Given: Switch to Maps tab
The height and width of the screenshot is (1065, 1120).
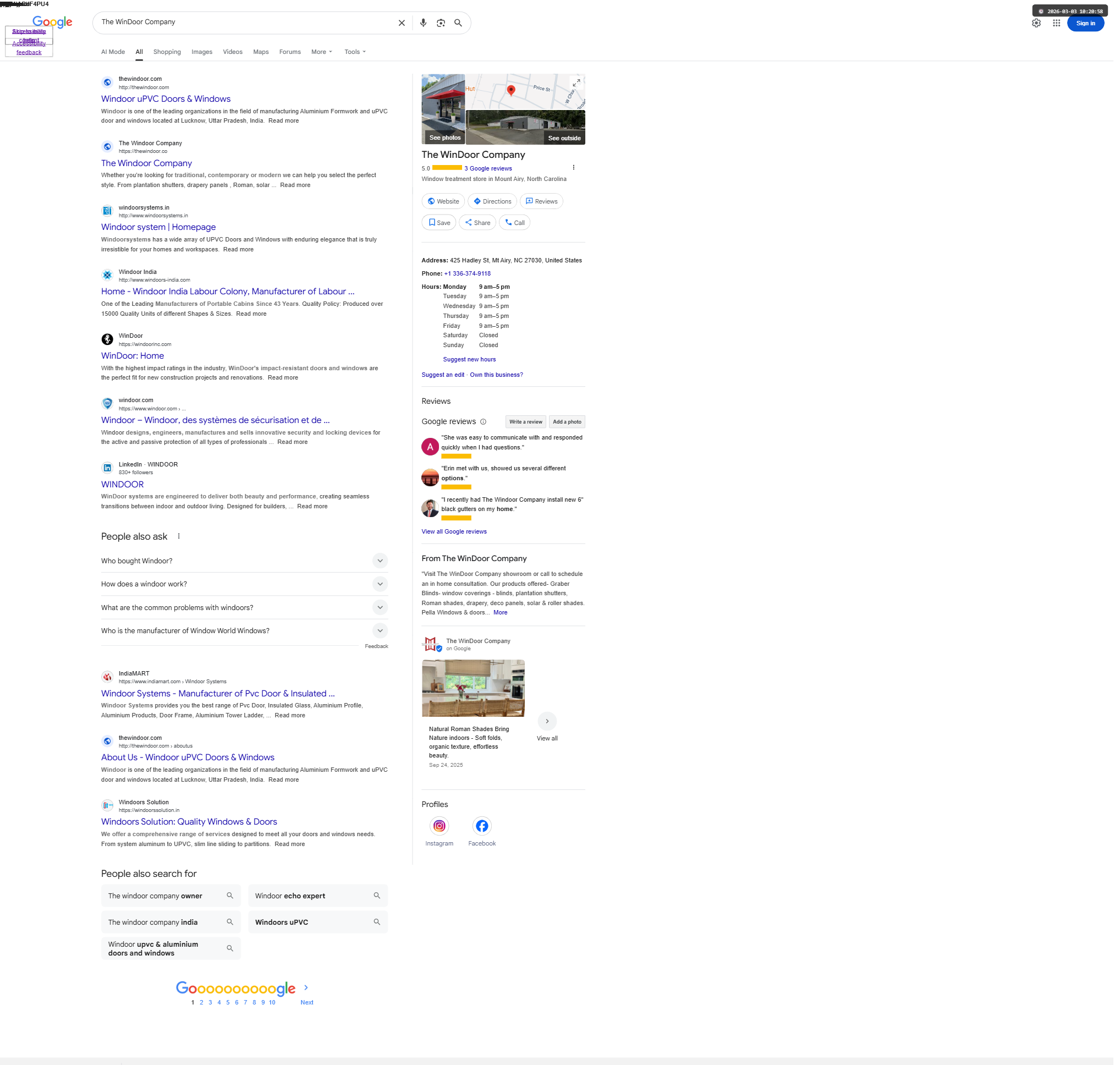Looking at the screenshot, I should tap(262, 52).
